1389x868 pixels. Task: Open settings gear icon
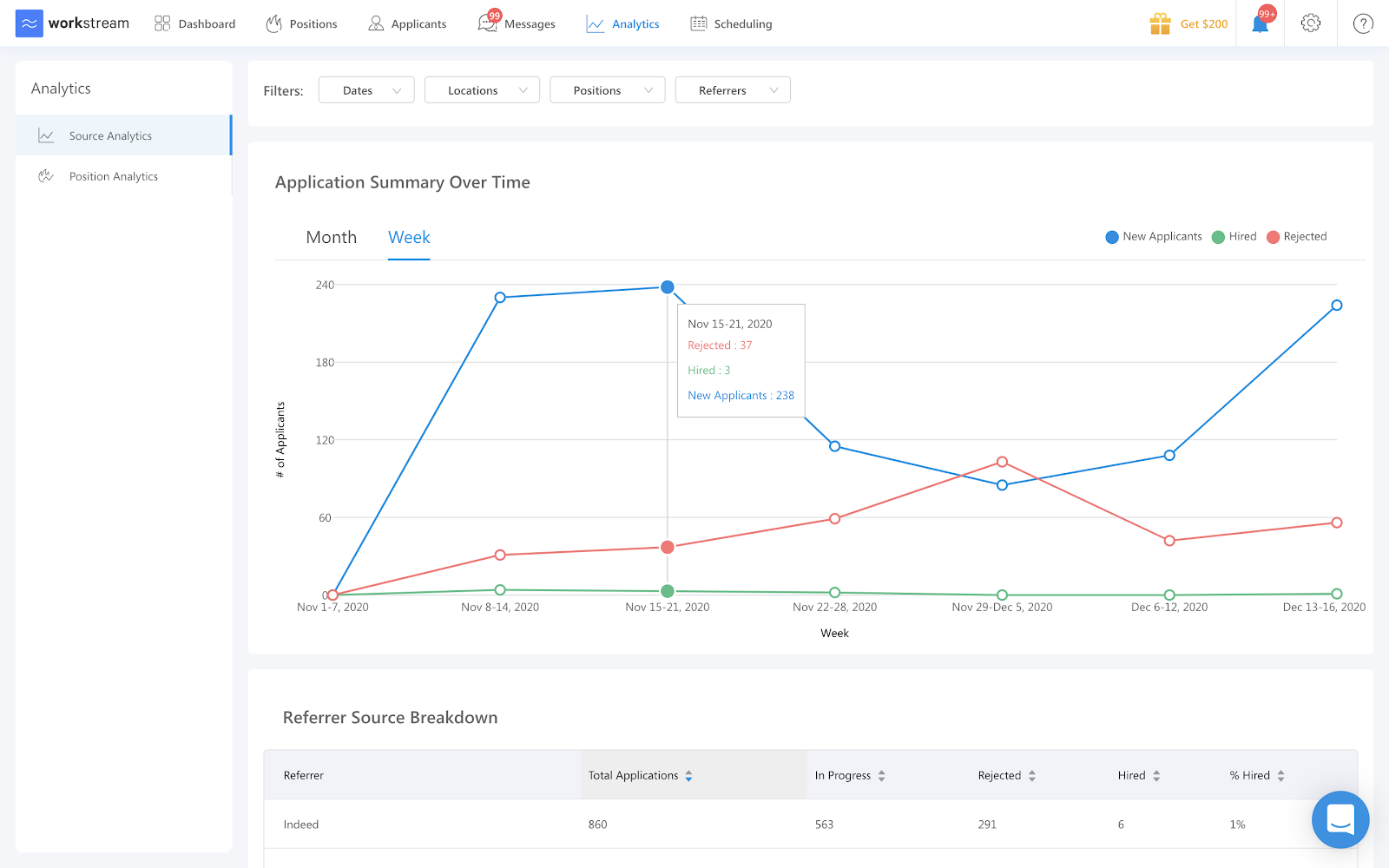[1311, 23]
